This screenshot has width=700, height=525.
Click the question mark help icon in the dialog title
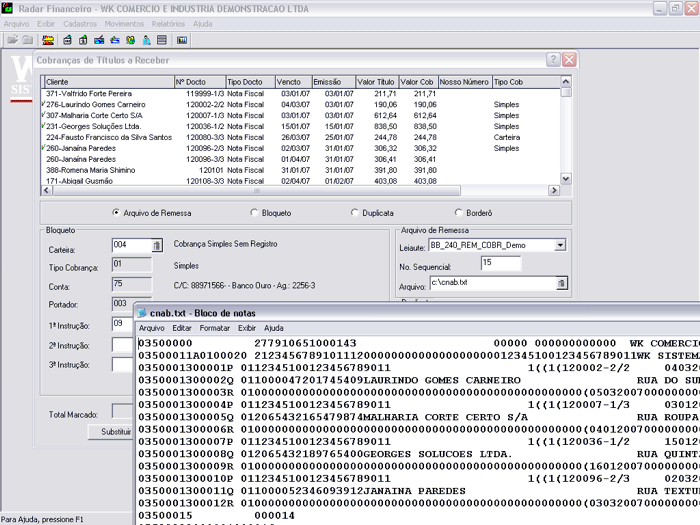pyautogui.click(x=551, y=60)
